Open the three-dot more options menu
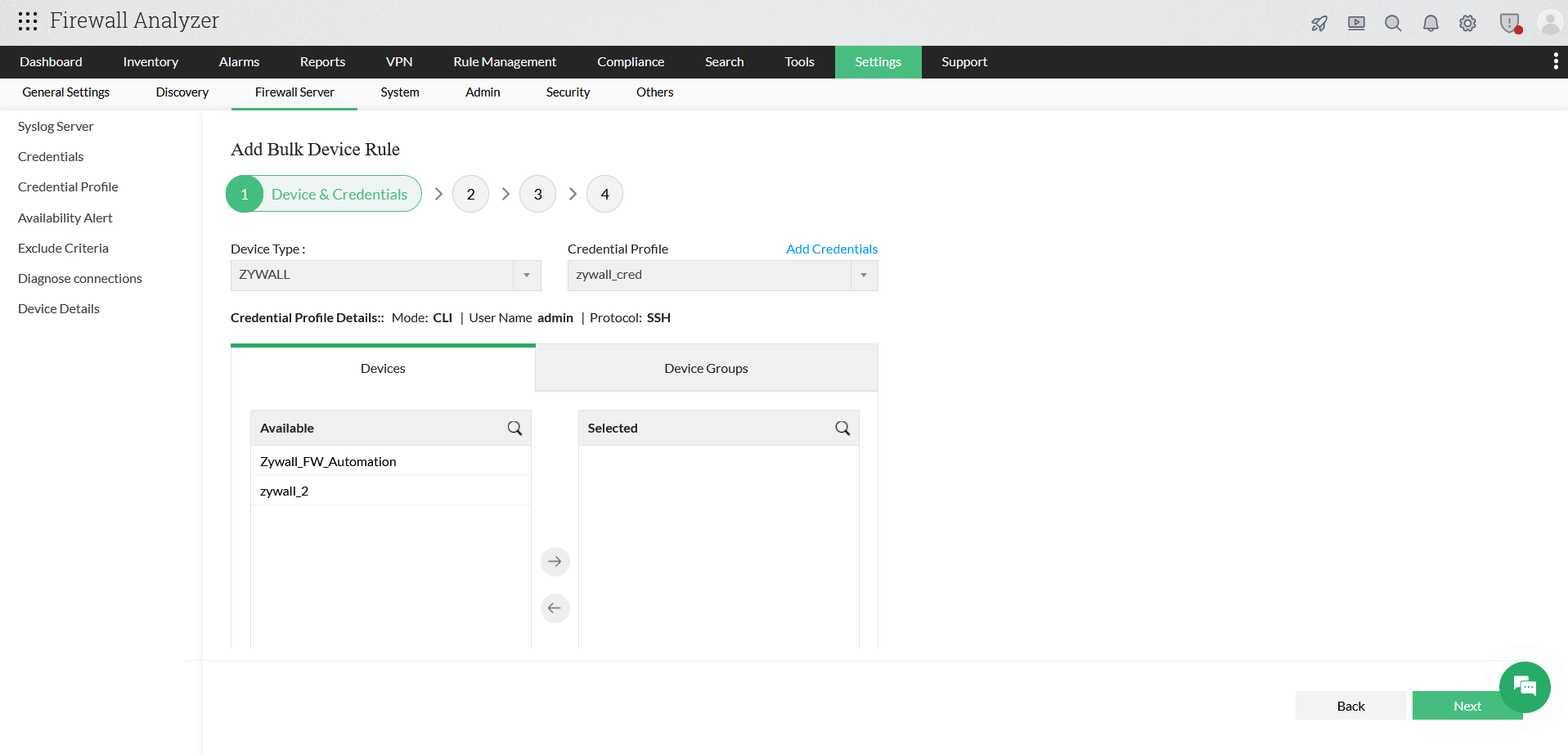 [1556, 61]
